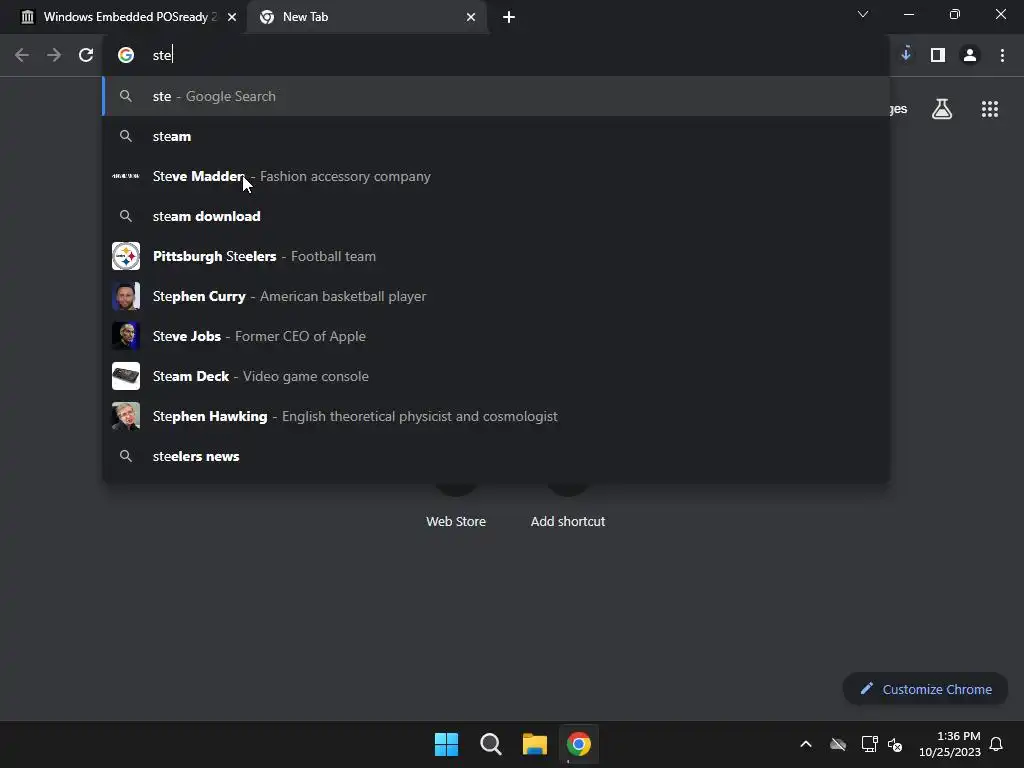
Task: Click the OneDrive cloud tray icon
Action: pos(838,744)
